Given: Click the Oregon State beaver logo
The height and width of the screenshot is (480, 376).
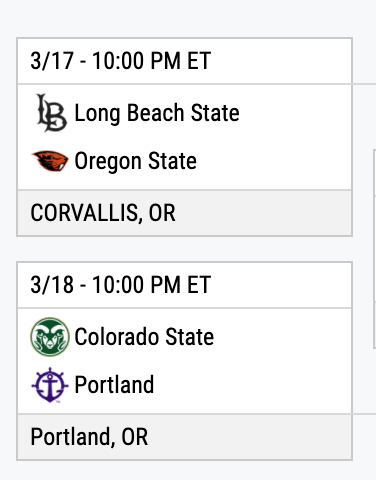Looking at the screenshot, I should point(50,161).
